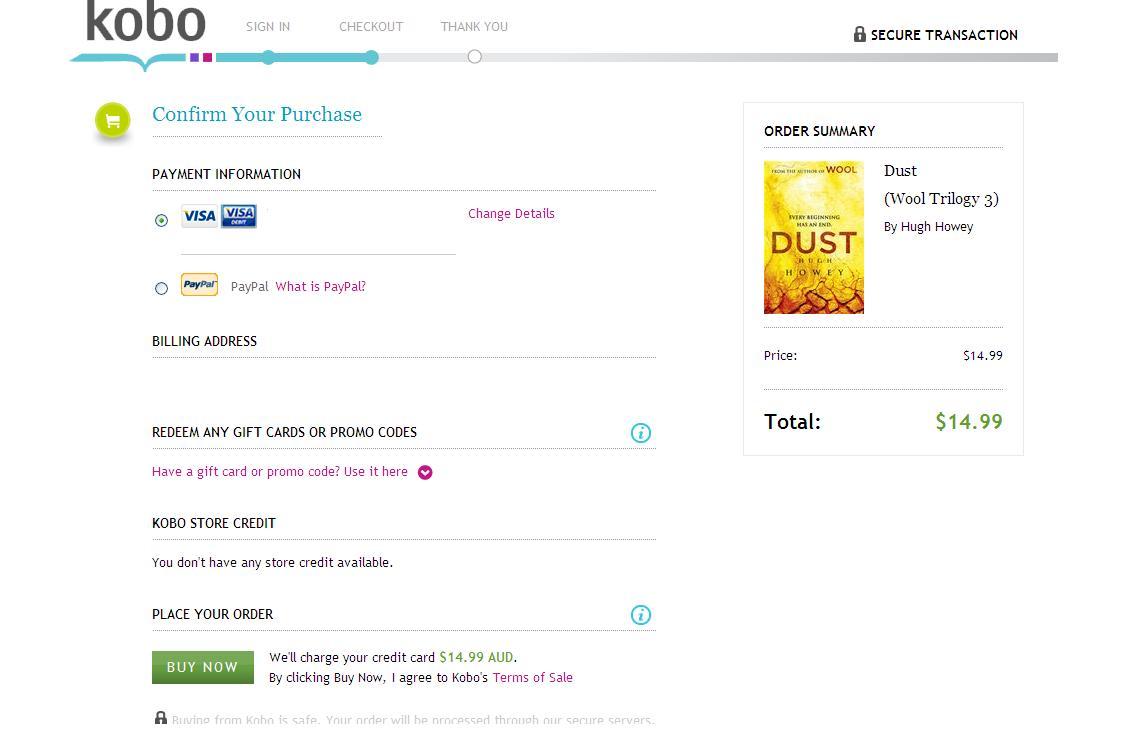Select the PayPal payment radio button
1124x741 pixels.
(x=162, y=288)
